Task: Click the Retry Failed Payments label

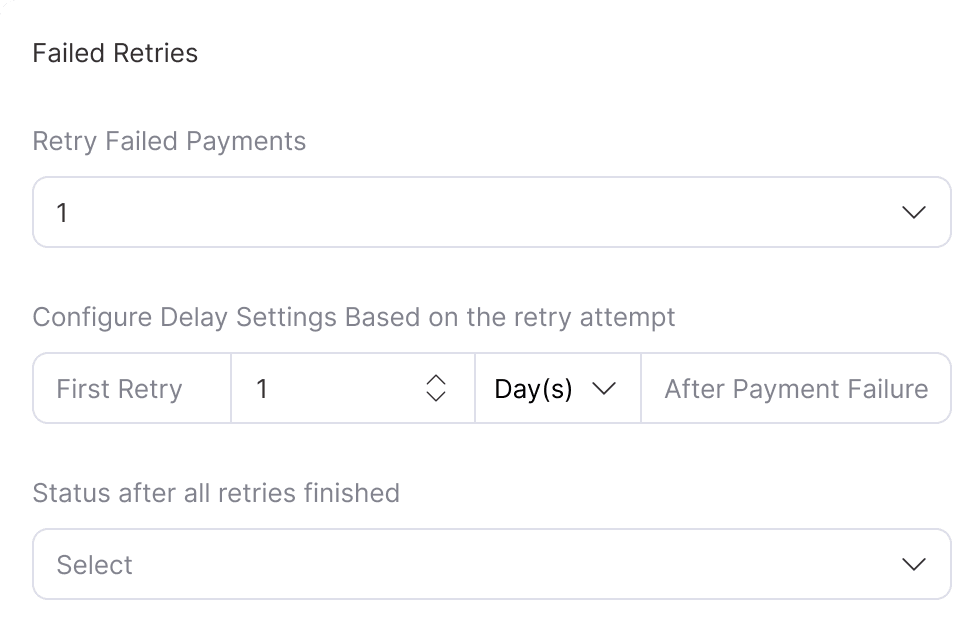Action: pyautogui.click(x=169, y=141)
